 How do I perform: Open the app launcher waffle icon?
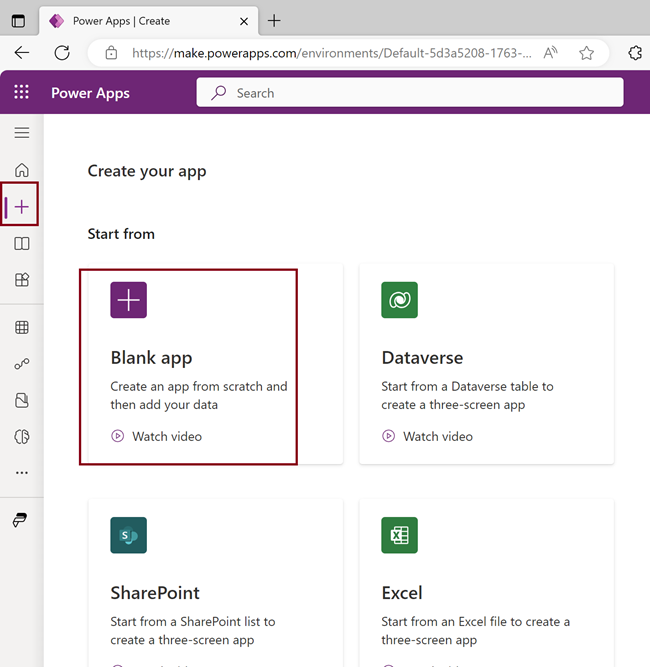point(21,92)
